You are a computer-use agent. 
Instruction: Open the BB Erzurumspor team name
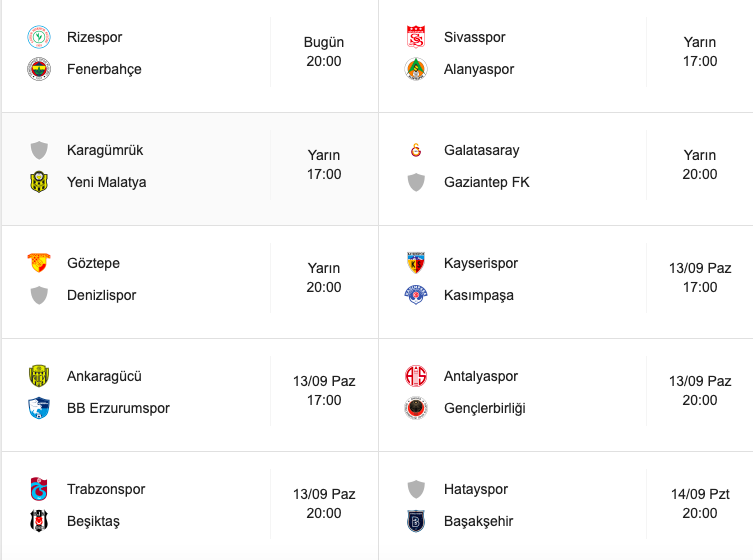[118, 408]
